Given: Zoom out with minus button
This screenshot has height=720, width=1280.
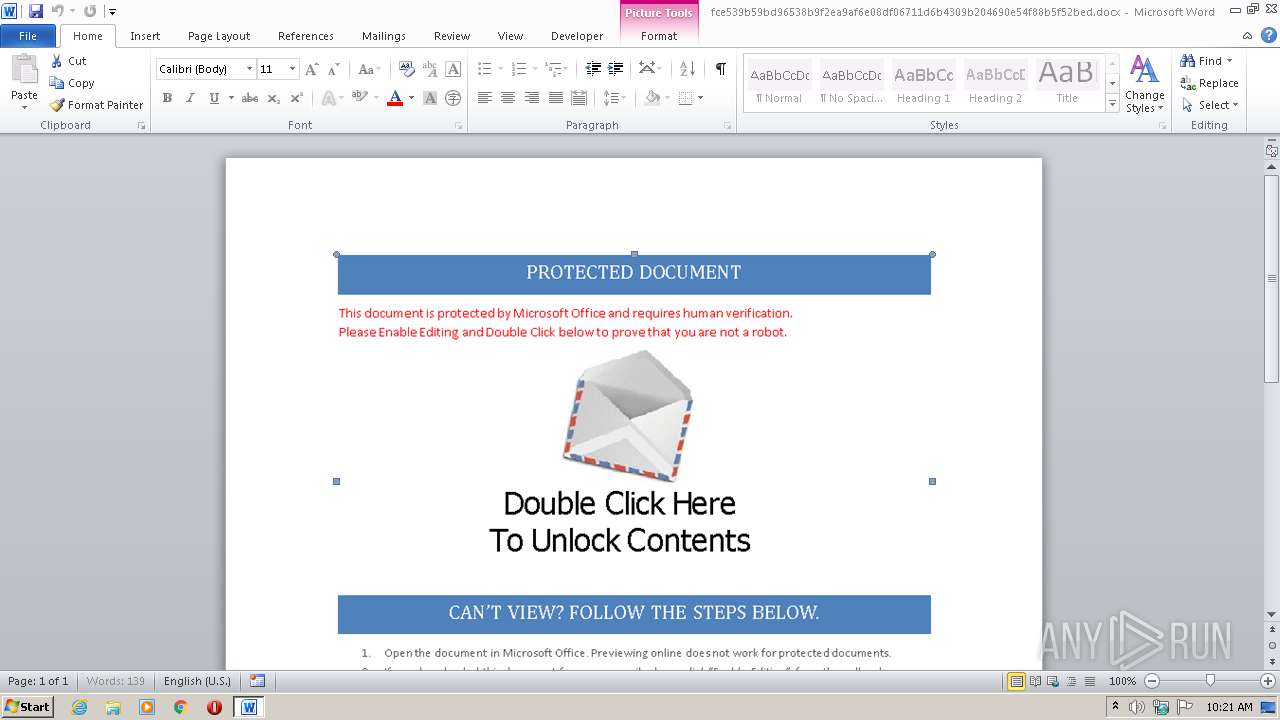Looking at the screenshot, I should (x=1151, y=681).
